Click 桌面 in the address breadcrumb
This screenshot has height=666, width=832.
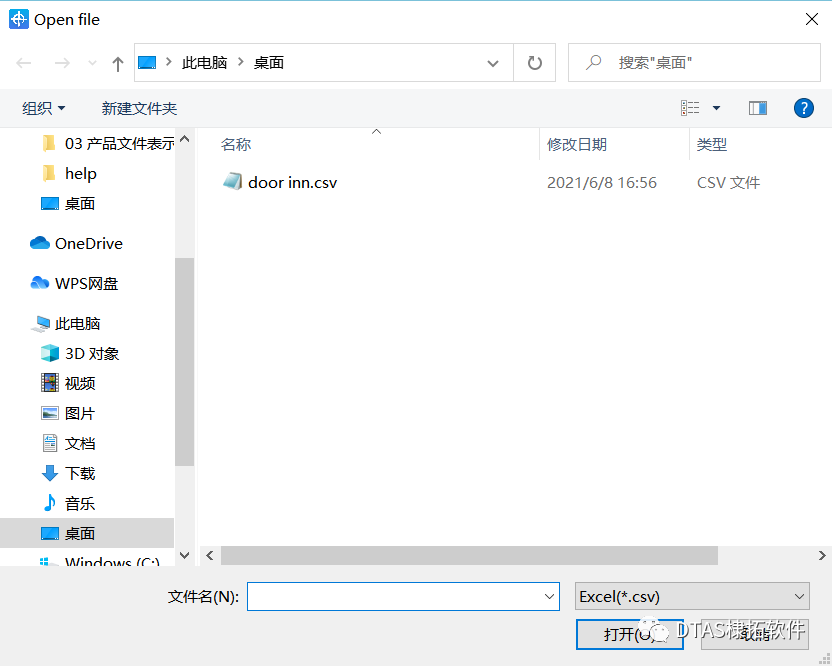(268, 62)
